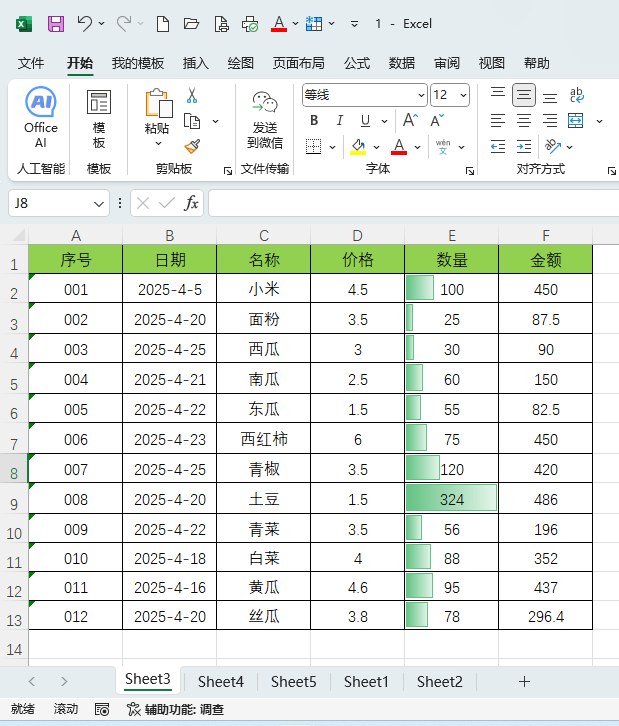Toggle middle vertical alignment

524,95
